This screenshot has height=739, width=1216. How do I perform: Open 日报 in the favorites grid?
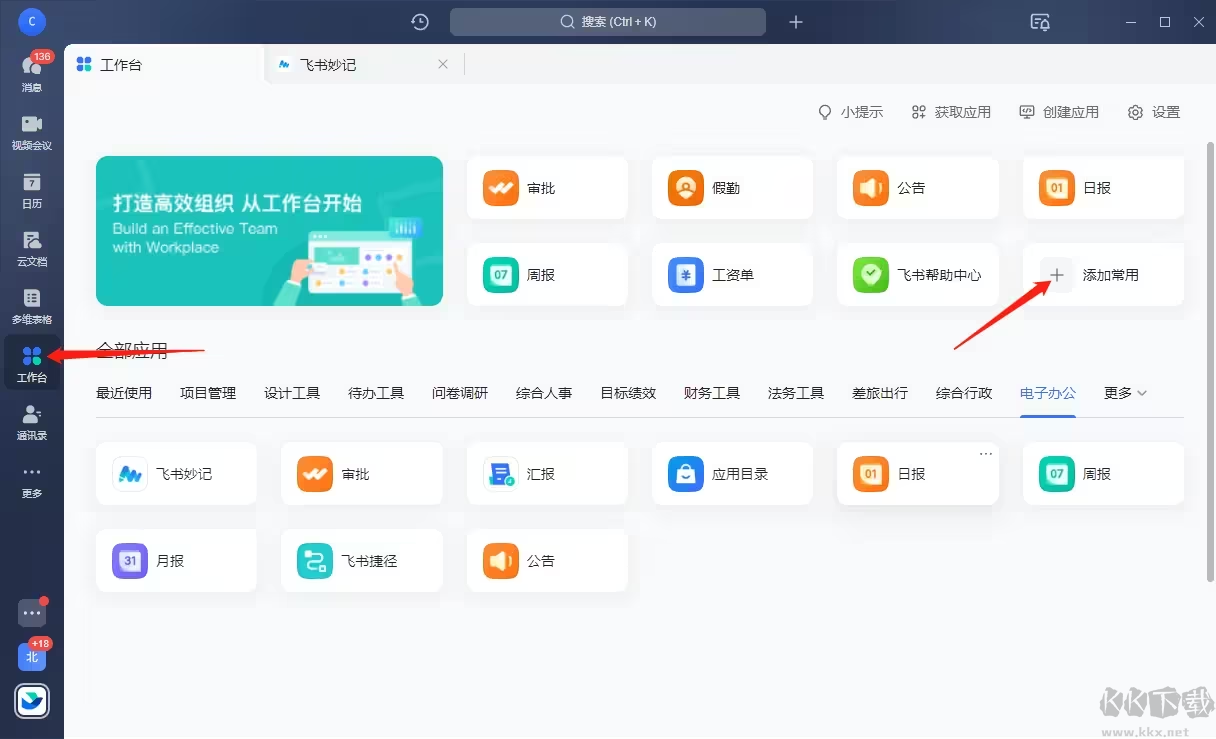[x=1103, y=188]
